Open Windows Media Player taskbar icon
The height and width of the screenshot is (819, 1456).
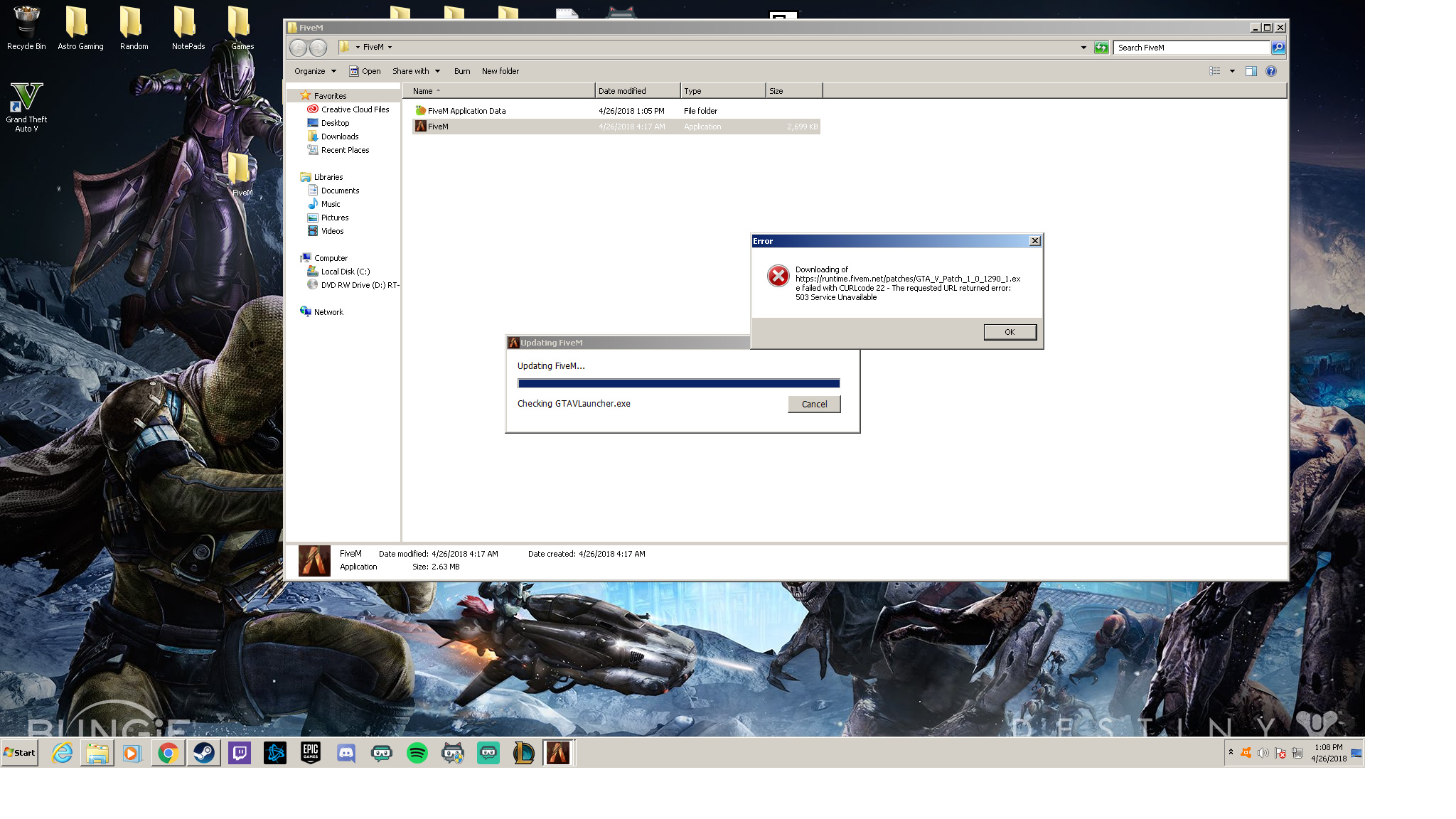pos(132,753)
